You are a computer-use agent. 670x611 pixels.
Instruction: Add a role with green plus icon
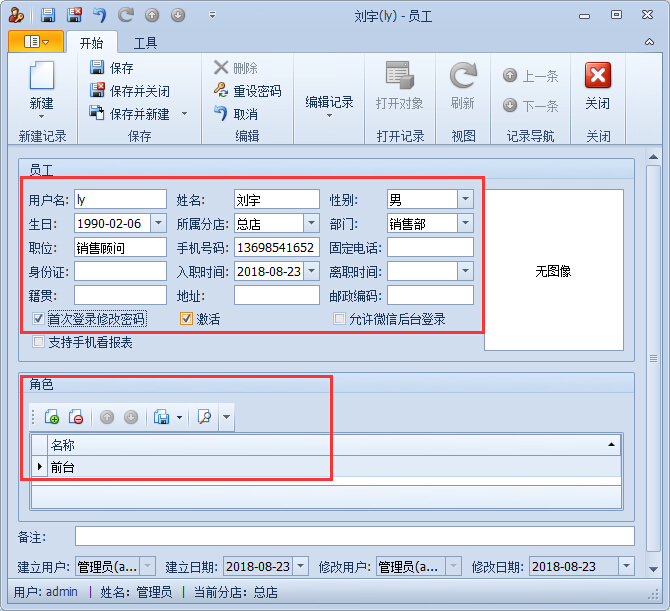(x=52, y=417)
